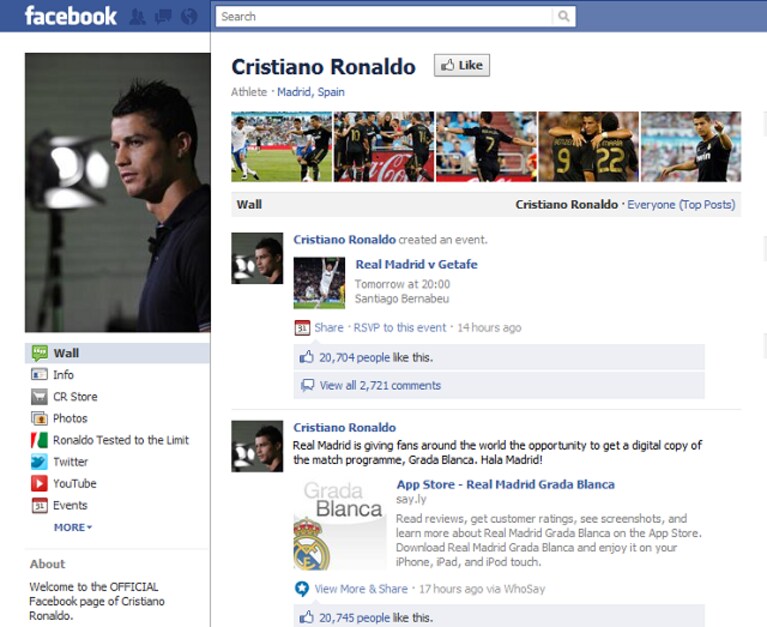The height and width of the screenshot is (627, 767).
Task: Open the friend requests icon
Action: [x=137, y=17]
